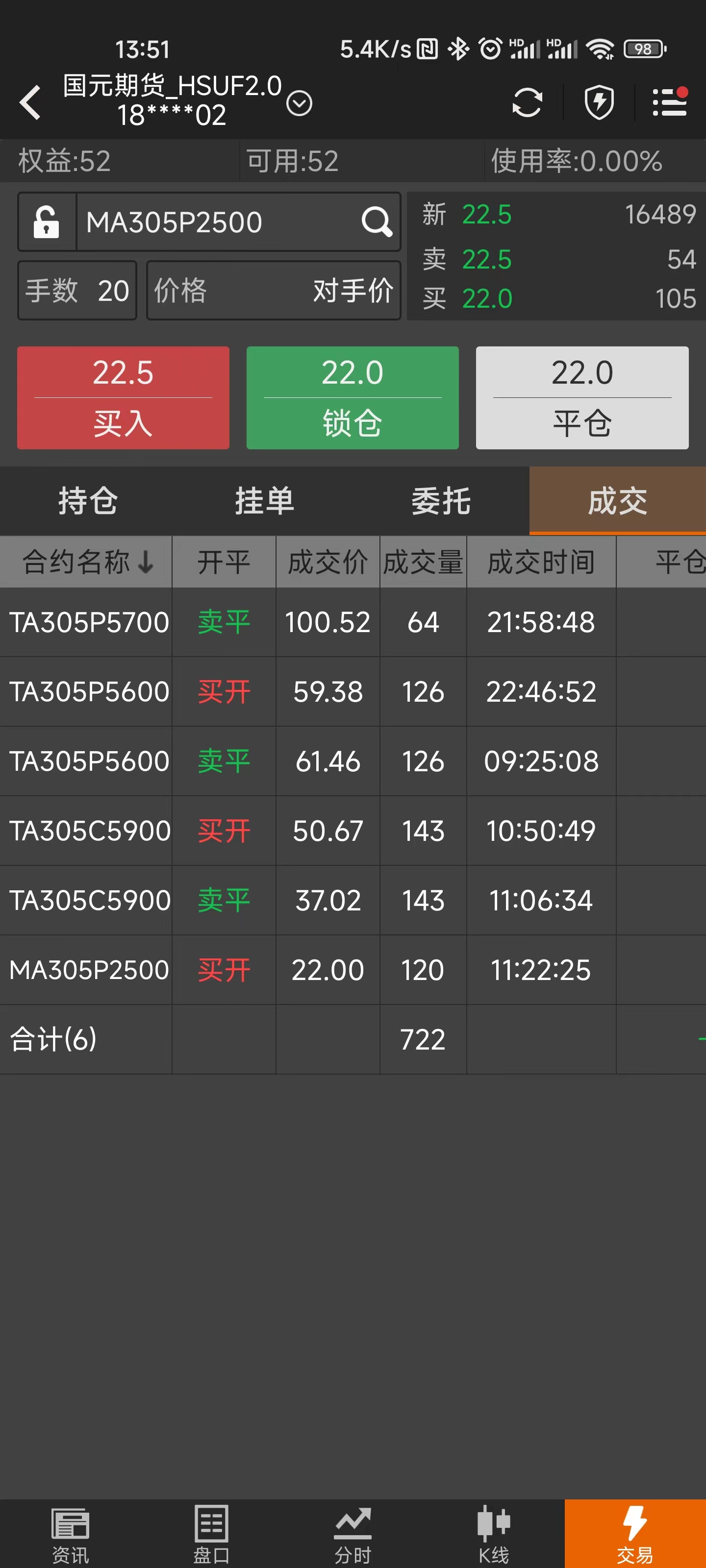
Task: Tap the Bluetooth status icon
Action: click(458, 49)
